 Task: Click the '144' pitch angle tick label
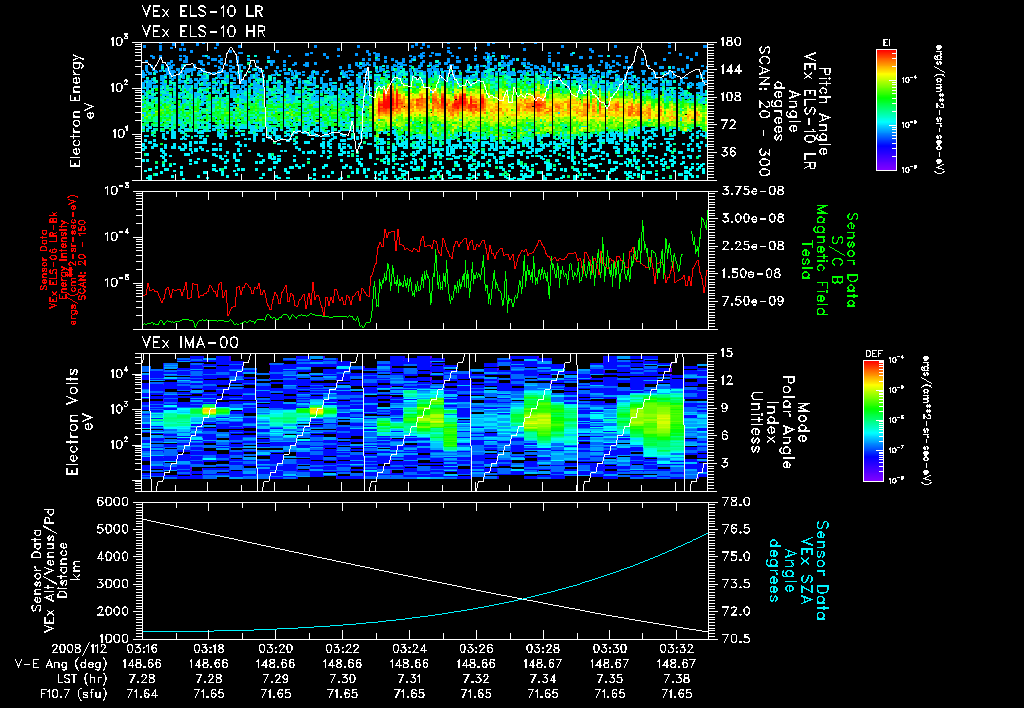tap(730, 69)
